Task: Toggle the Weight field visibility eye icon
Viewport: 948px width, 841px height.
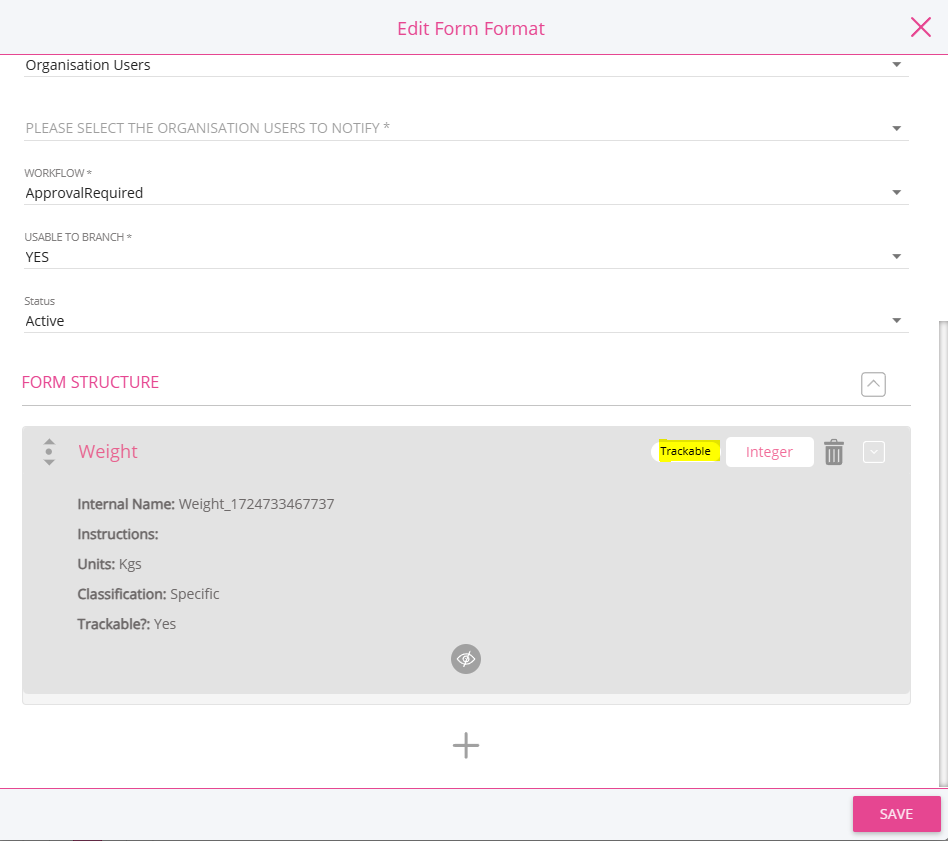Action: point(466,658)
